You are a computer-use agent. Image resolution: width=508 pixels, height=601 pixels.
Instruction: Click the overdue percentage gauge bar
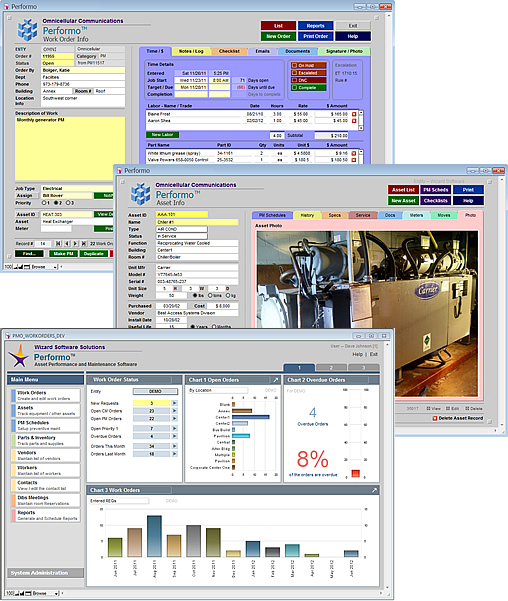tap(355, 473)
